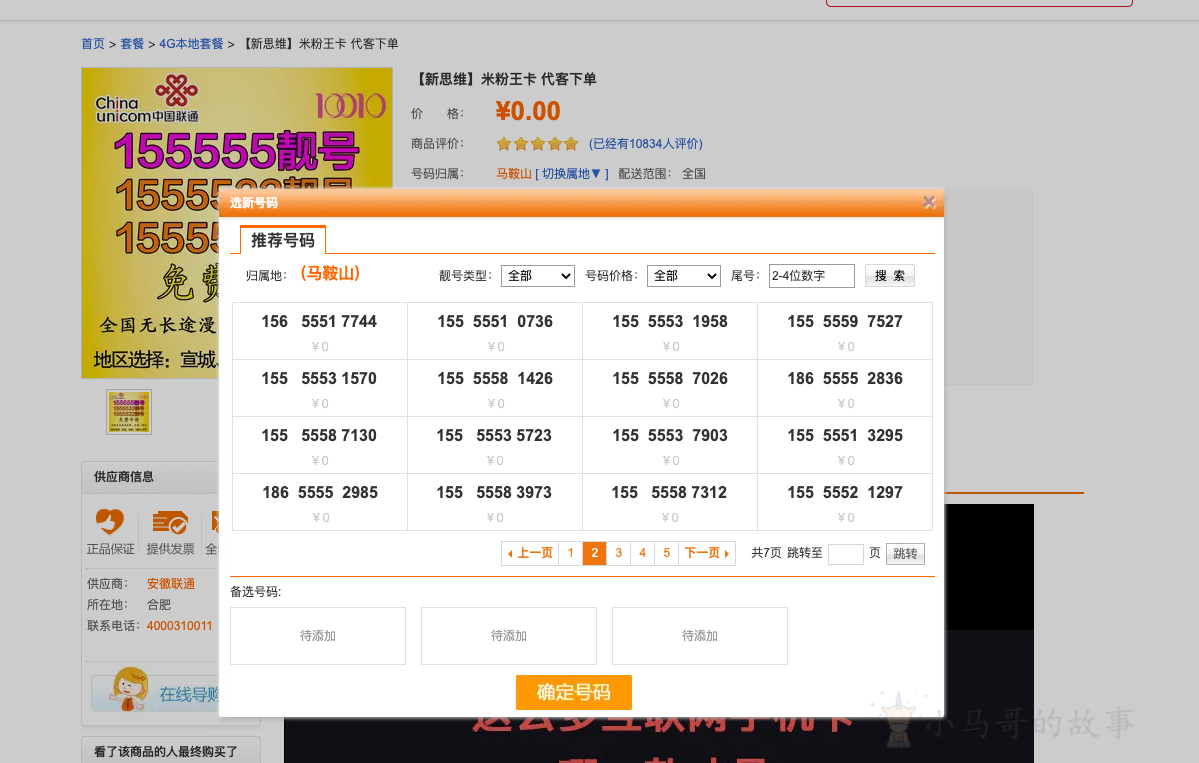The image size is (1199, 763).
Task: Click the 正品保证 icon
Action: (110, 521)
